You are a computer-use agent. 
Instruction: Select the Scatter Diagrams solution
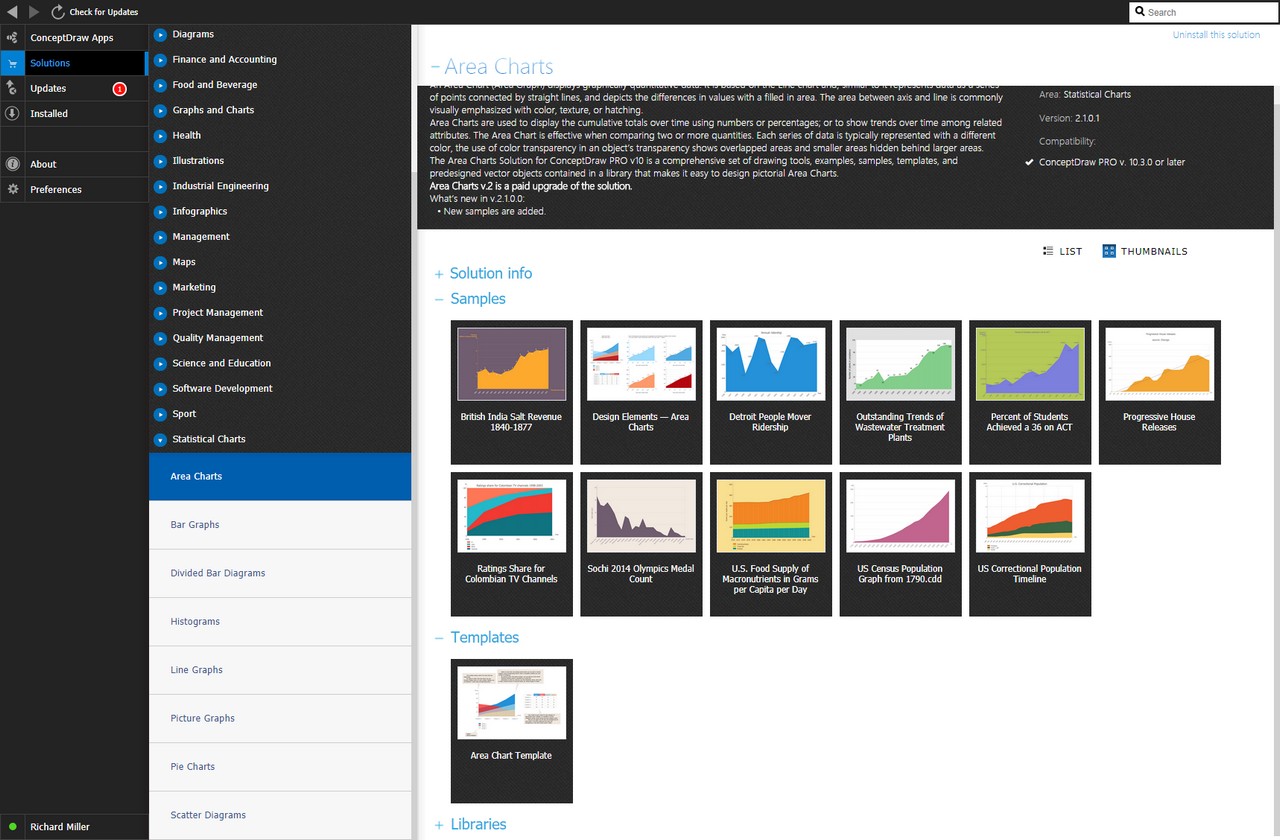coord(280,815)
